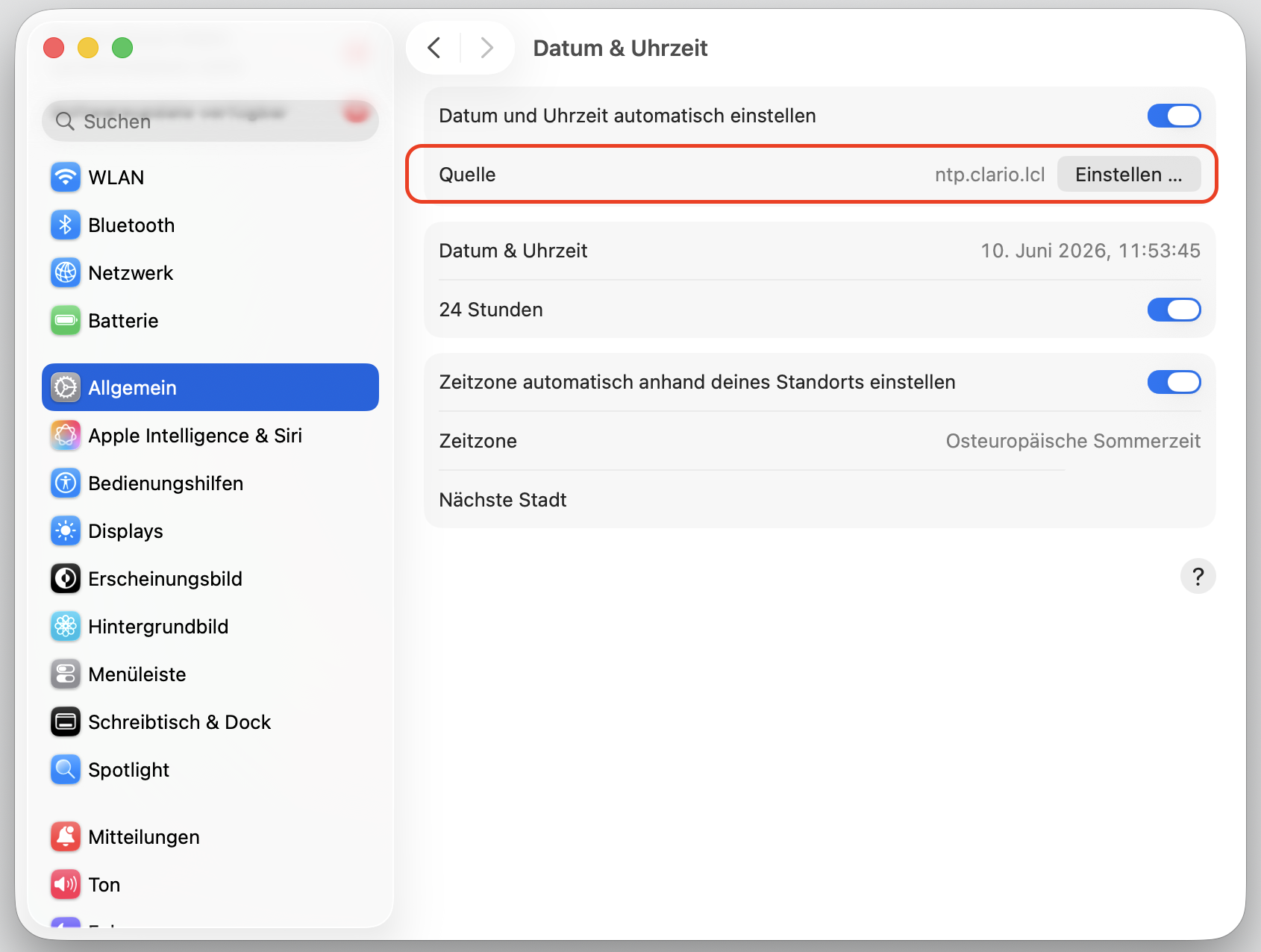Viewport: 1261px width, 952px height.
Task: Click the ntp.clario.lcl server value
Action: [989, 175]
